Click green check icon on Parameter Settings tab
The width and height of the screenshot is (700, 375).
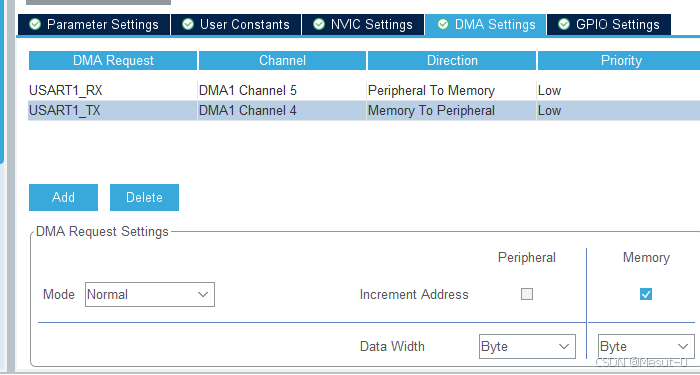pos(35,24)
